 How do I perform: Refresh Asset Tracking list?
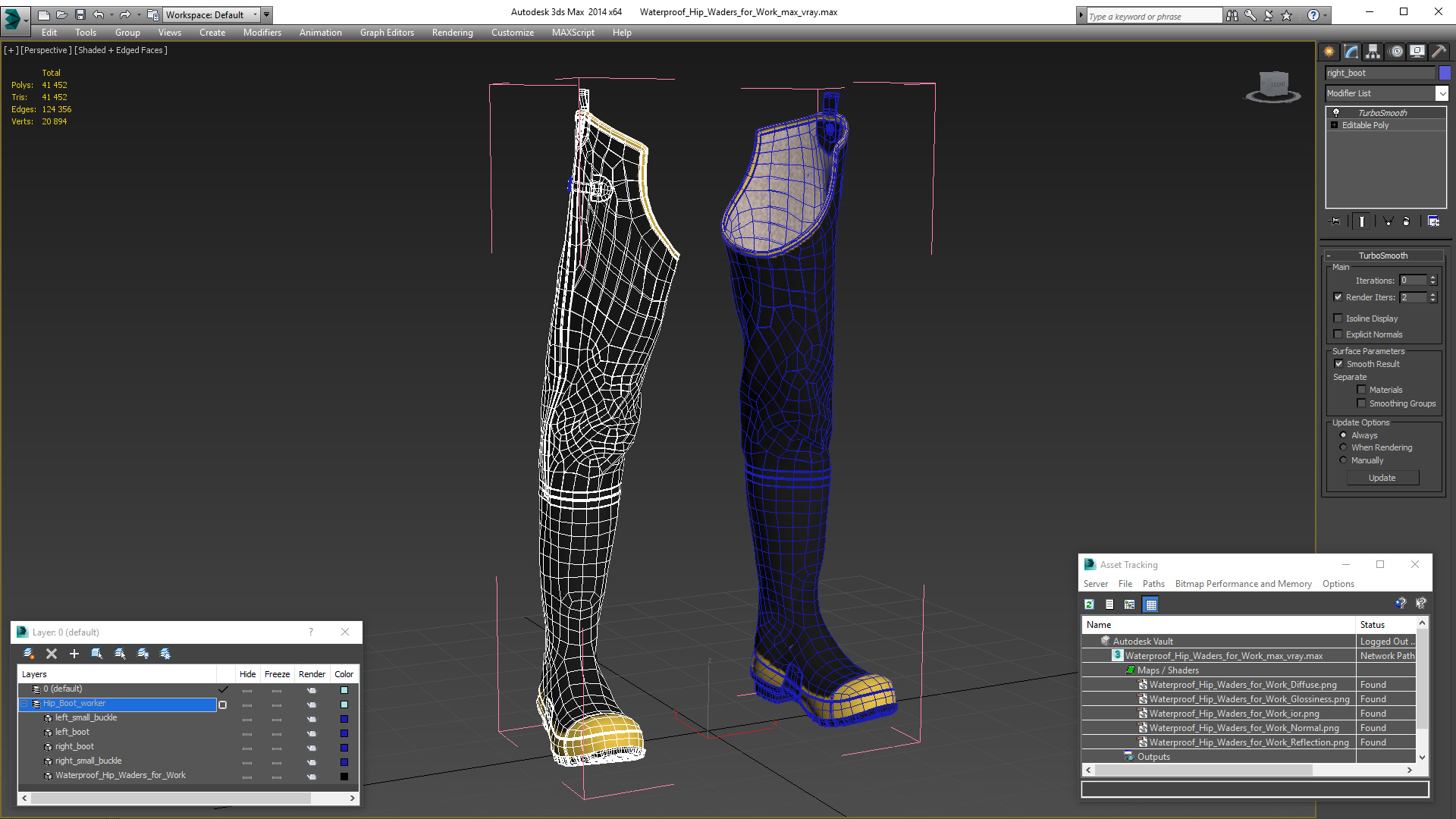(x=1089, y=604)
